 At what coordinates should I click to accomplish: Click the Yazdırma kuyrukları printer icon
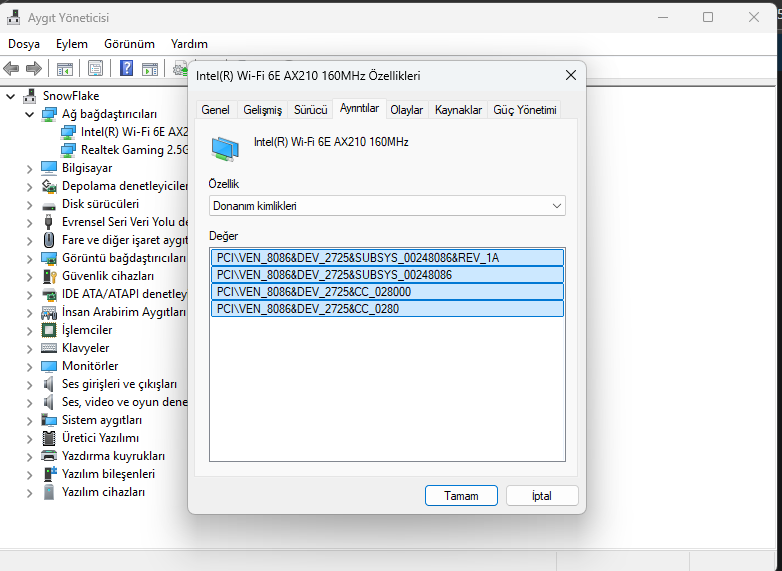click(49, 456)
